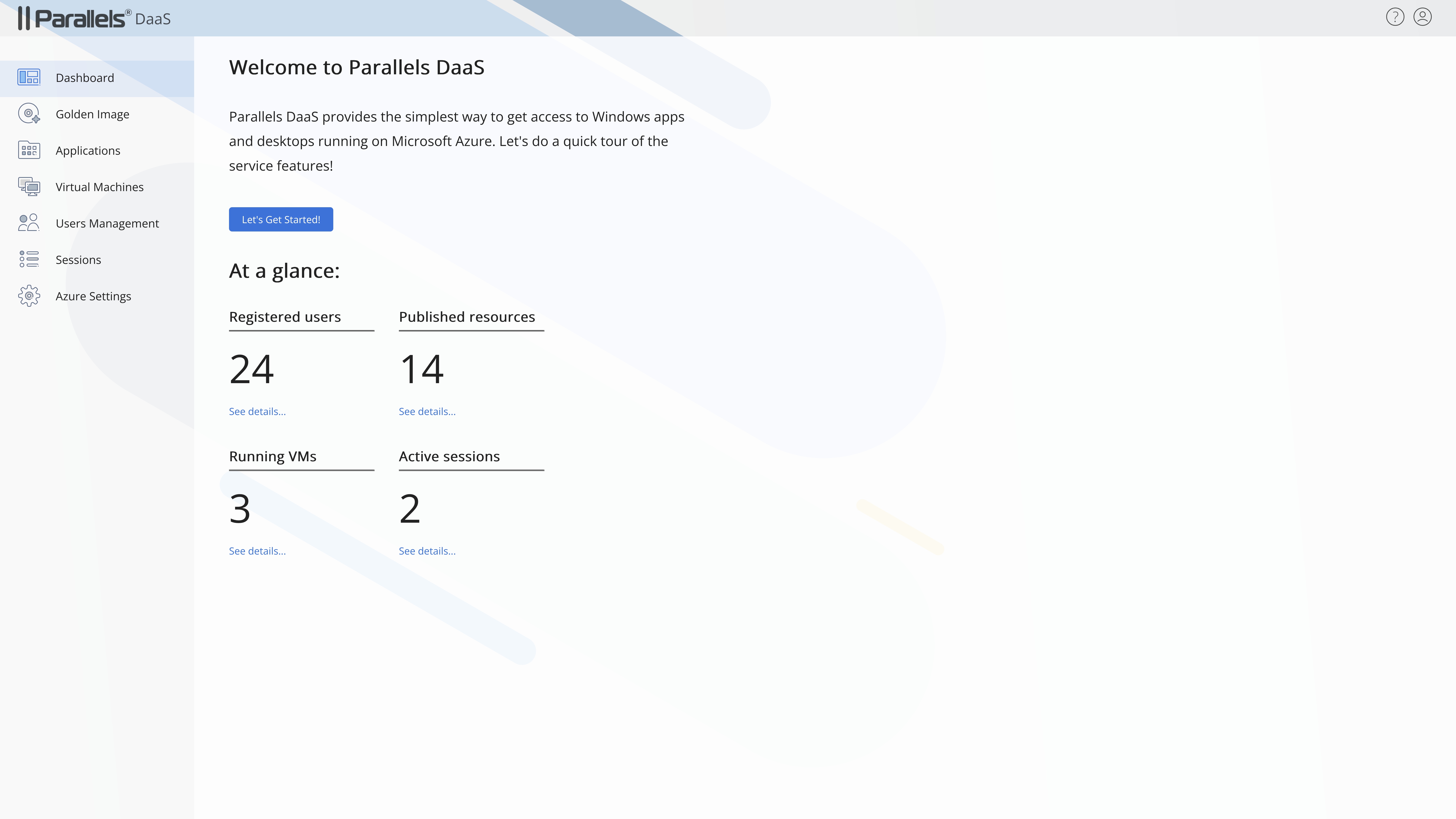
Task: Go to Golden Image in sidebar
Action: (x=92, y=114)
